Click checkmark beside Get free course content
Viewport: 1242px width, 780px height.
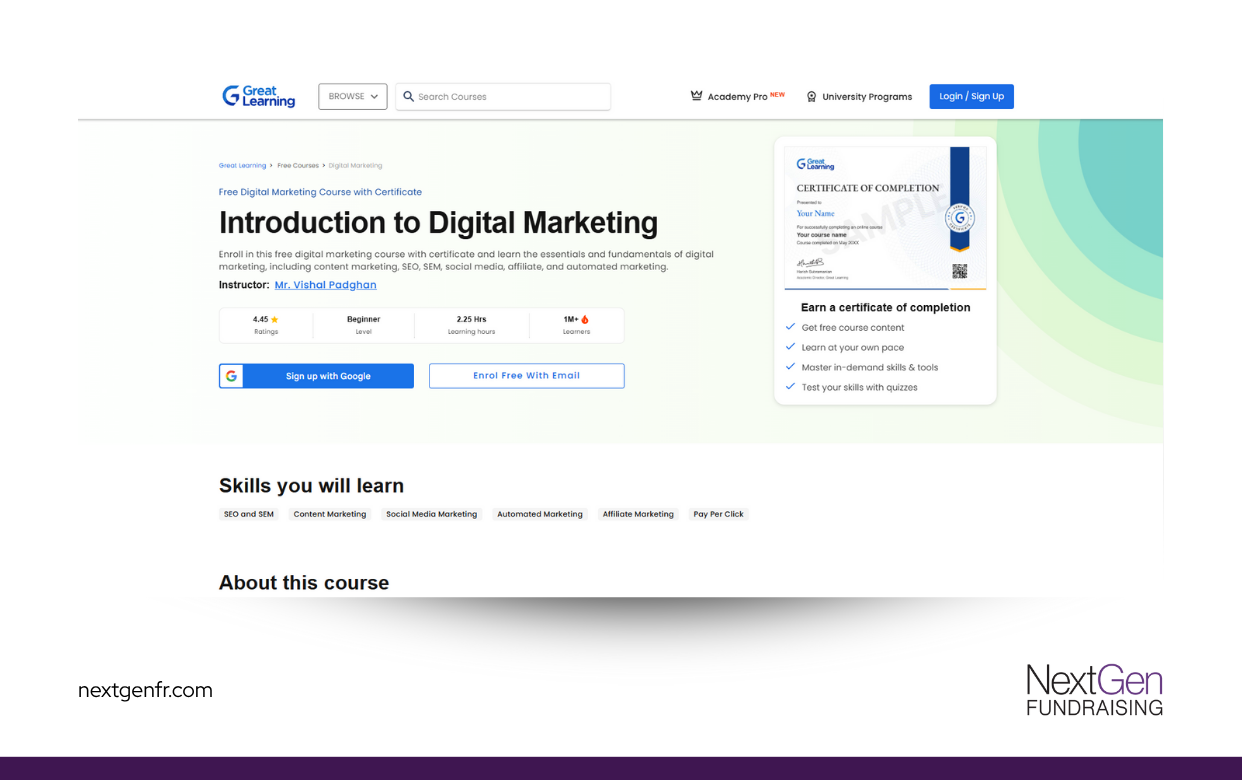point(790,328)
